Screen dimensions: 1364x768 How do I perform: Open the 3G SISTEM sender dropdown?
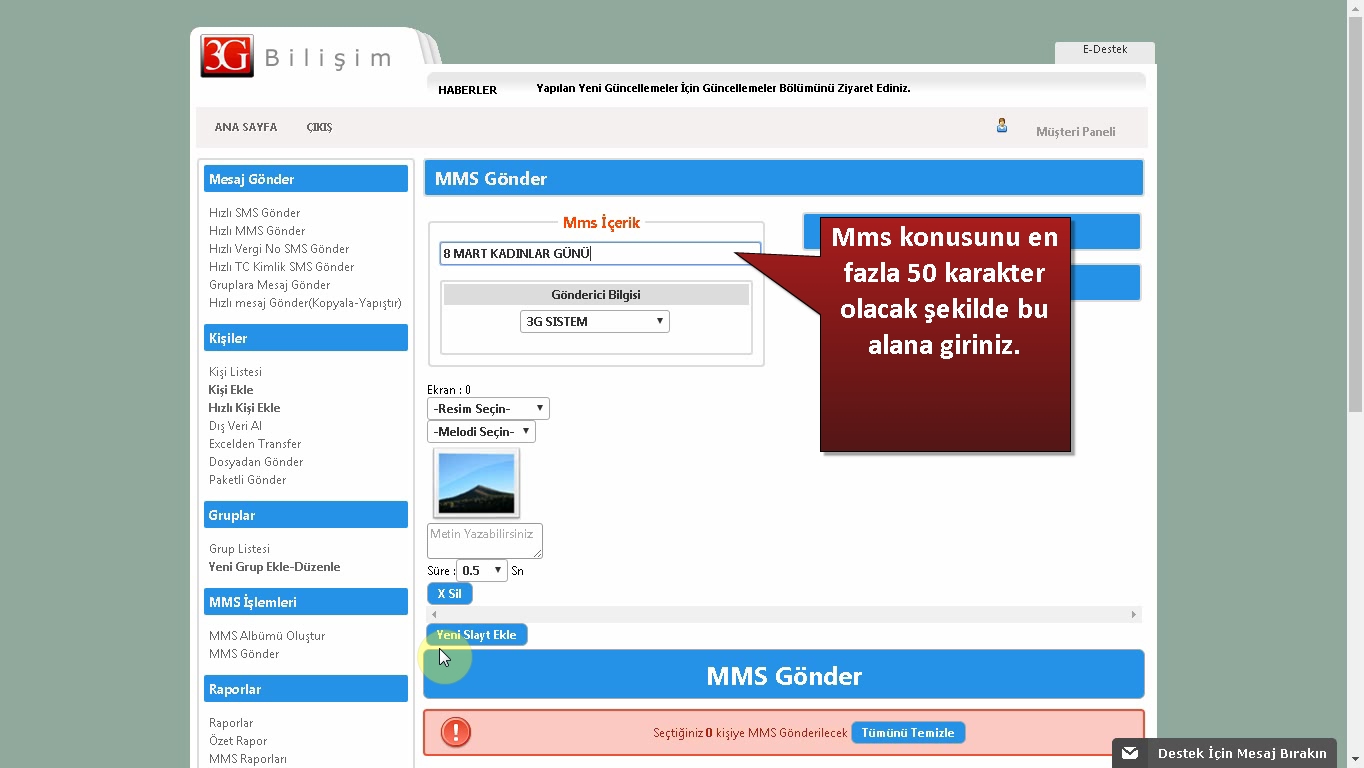click(594, 321)
